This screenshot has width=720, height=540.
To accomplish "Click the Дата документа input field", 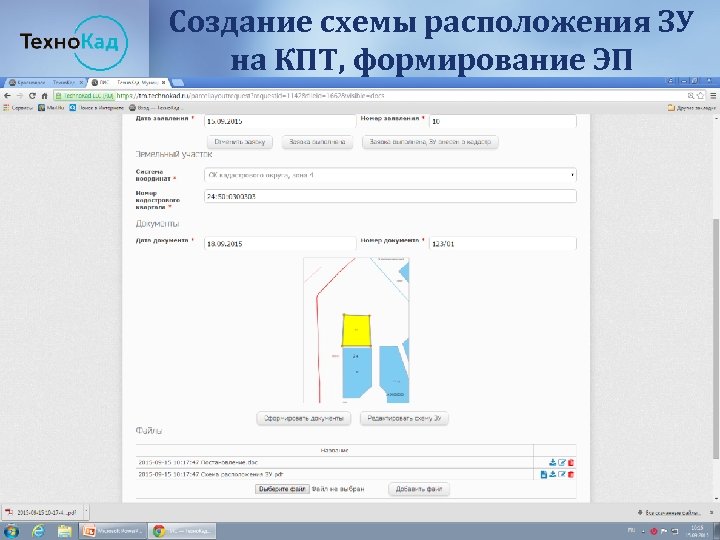I will (x=280, y=243).
